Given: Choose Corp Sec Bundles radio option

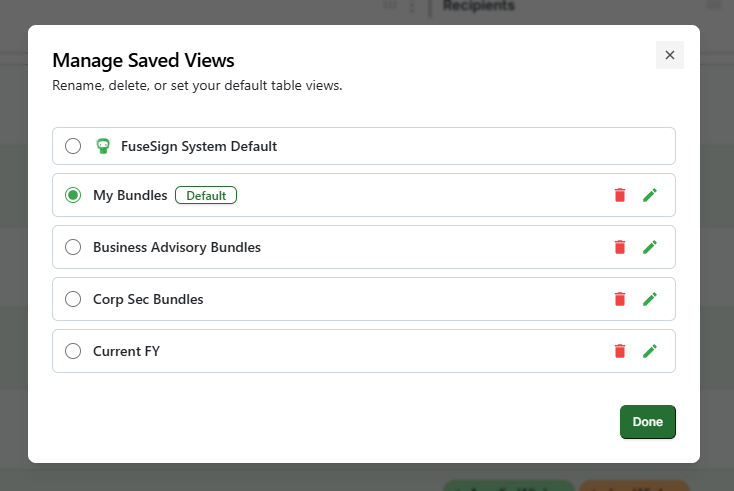Looking at the screenshot, I should (73, 299).
